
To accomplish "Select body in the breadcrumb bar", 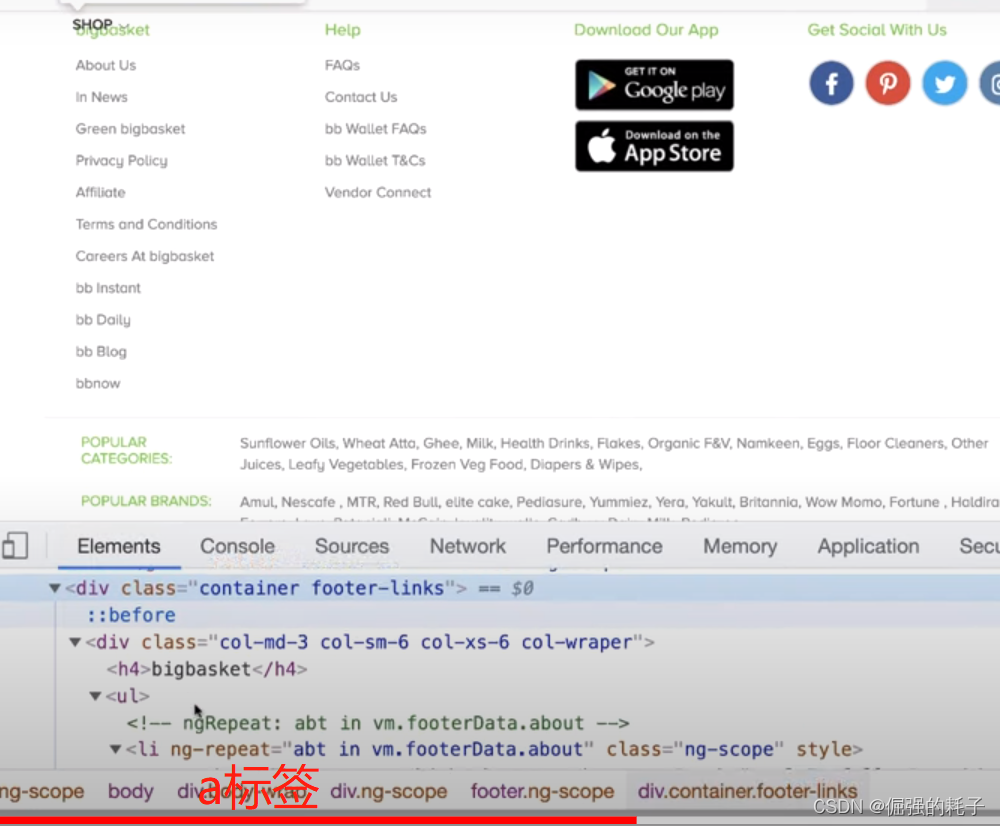I will 130,792.
